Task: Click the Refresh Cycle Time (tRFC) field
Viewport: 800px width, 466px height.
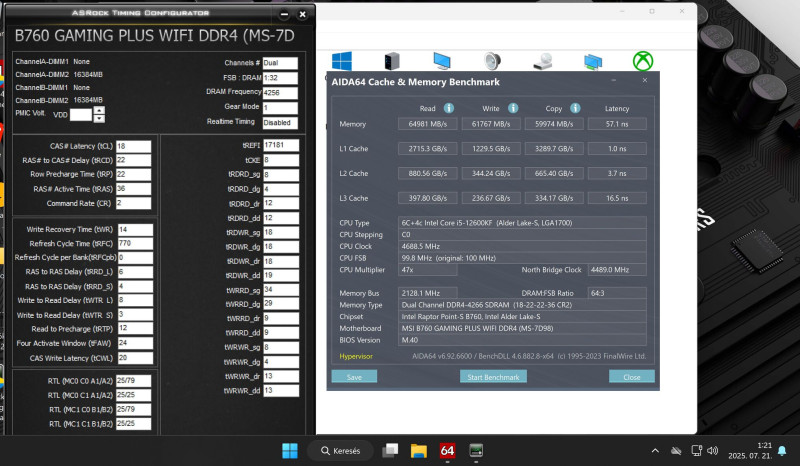Action: (x=135, y=243)
